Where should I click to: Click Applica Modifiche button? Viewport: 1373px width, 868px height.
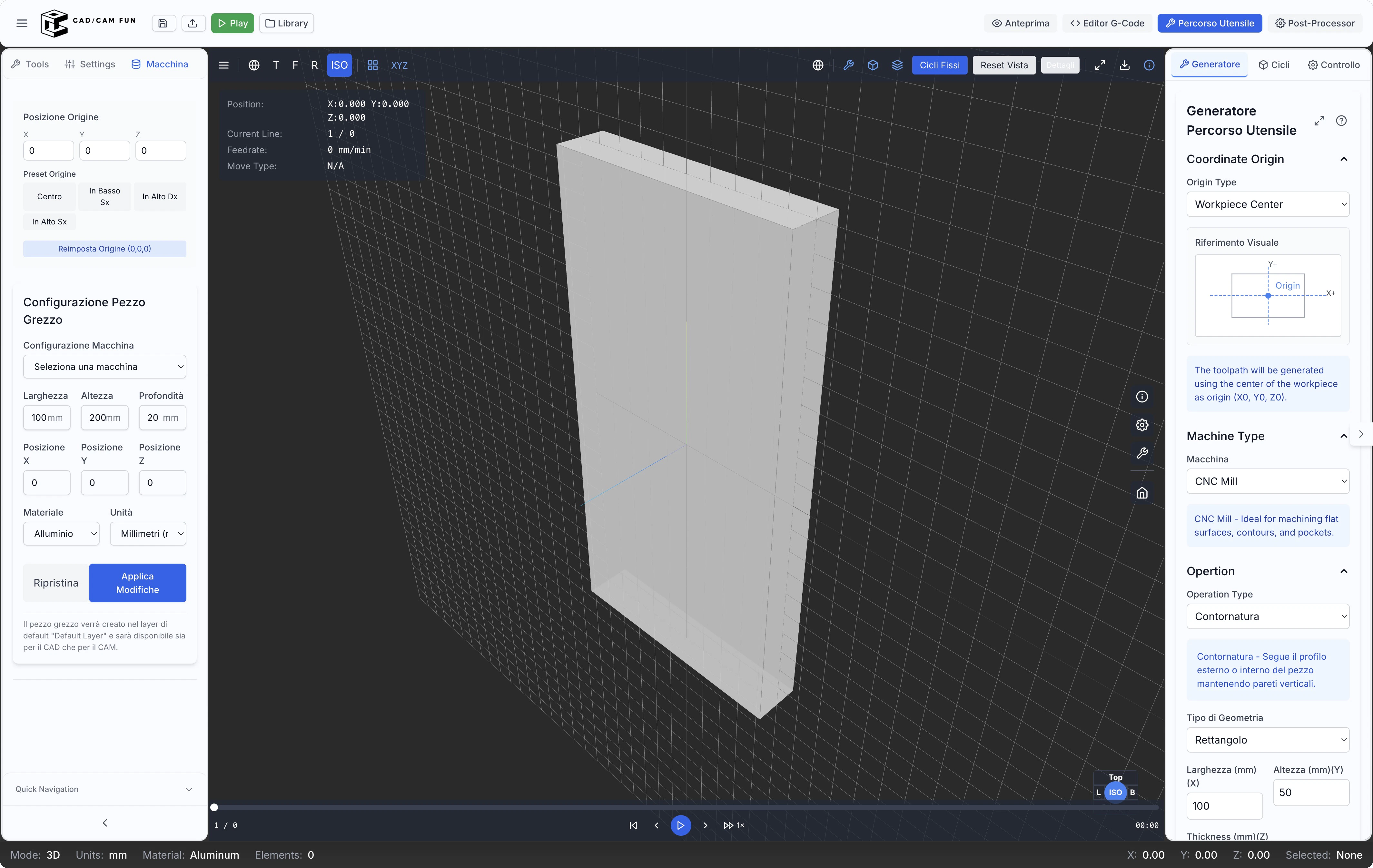[137, 583]
